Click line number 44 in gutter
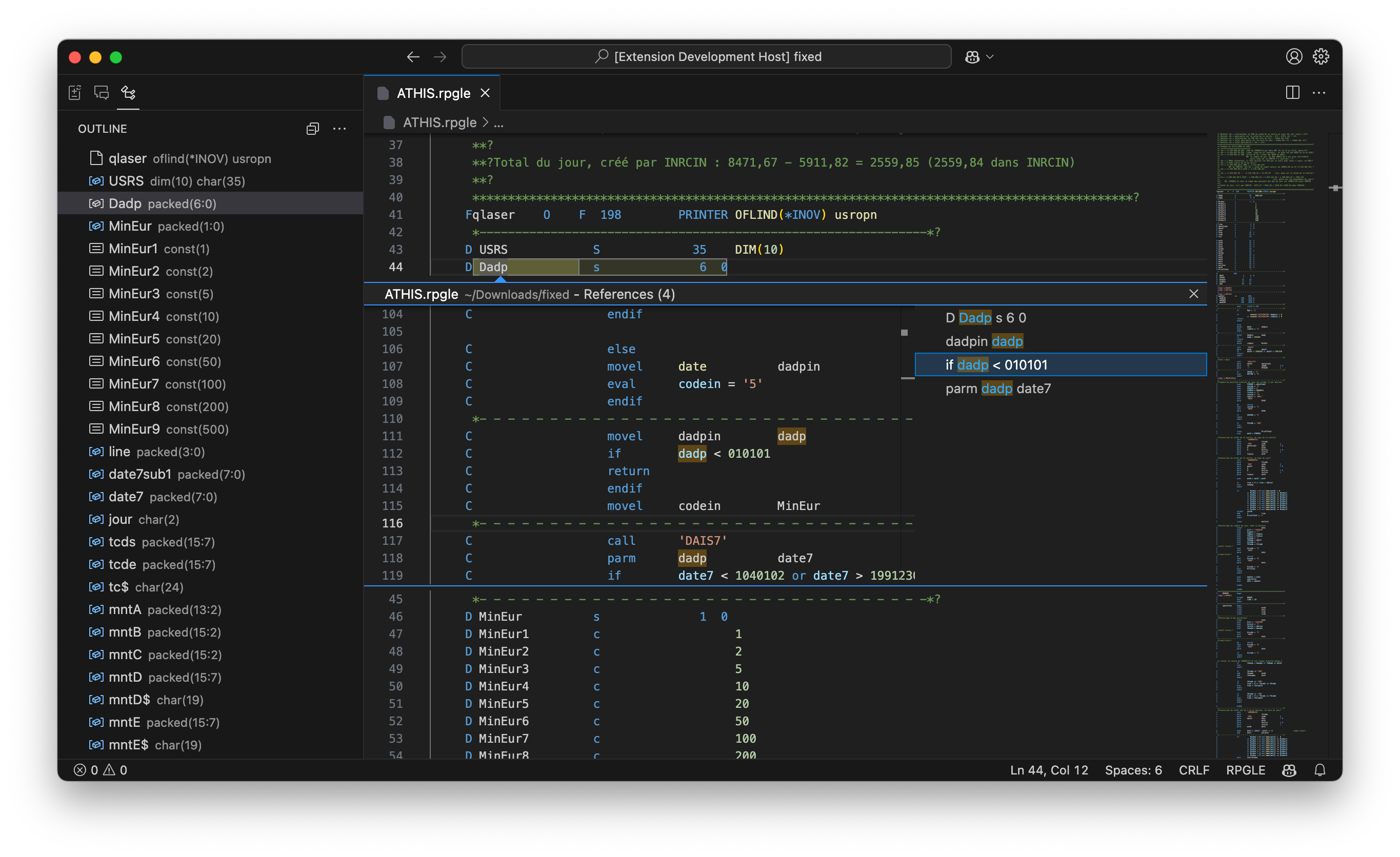 point(395,267)
